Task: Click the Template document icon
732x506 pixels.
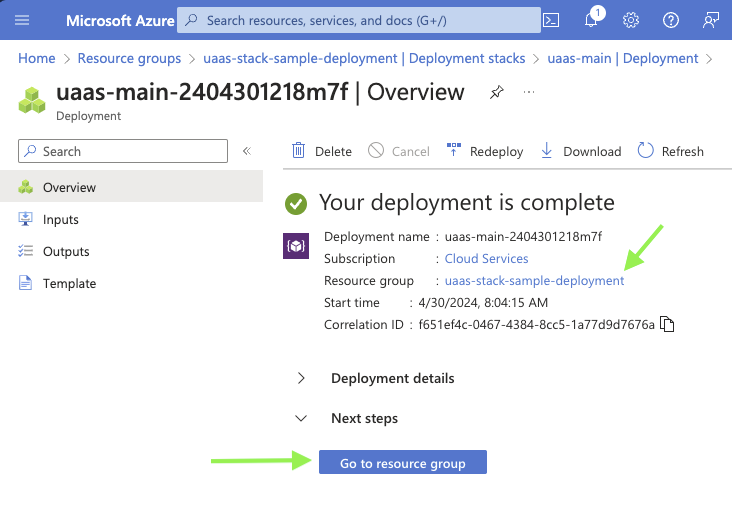Action: tap(25, 283)
